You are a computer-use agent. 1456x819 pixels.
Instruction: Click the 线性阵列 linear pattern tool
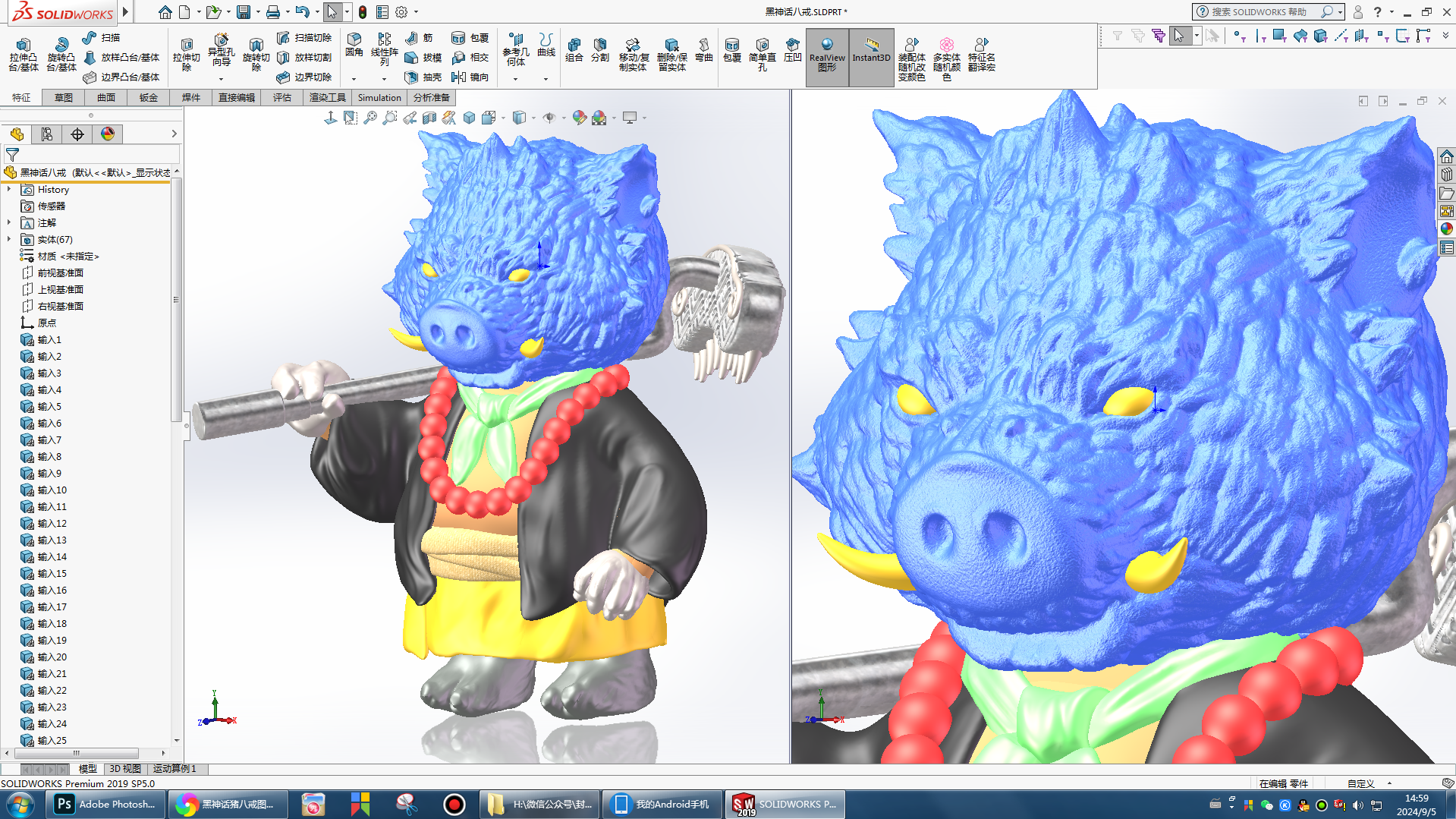pyautogui.click(x=384, y=49)
